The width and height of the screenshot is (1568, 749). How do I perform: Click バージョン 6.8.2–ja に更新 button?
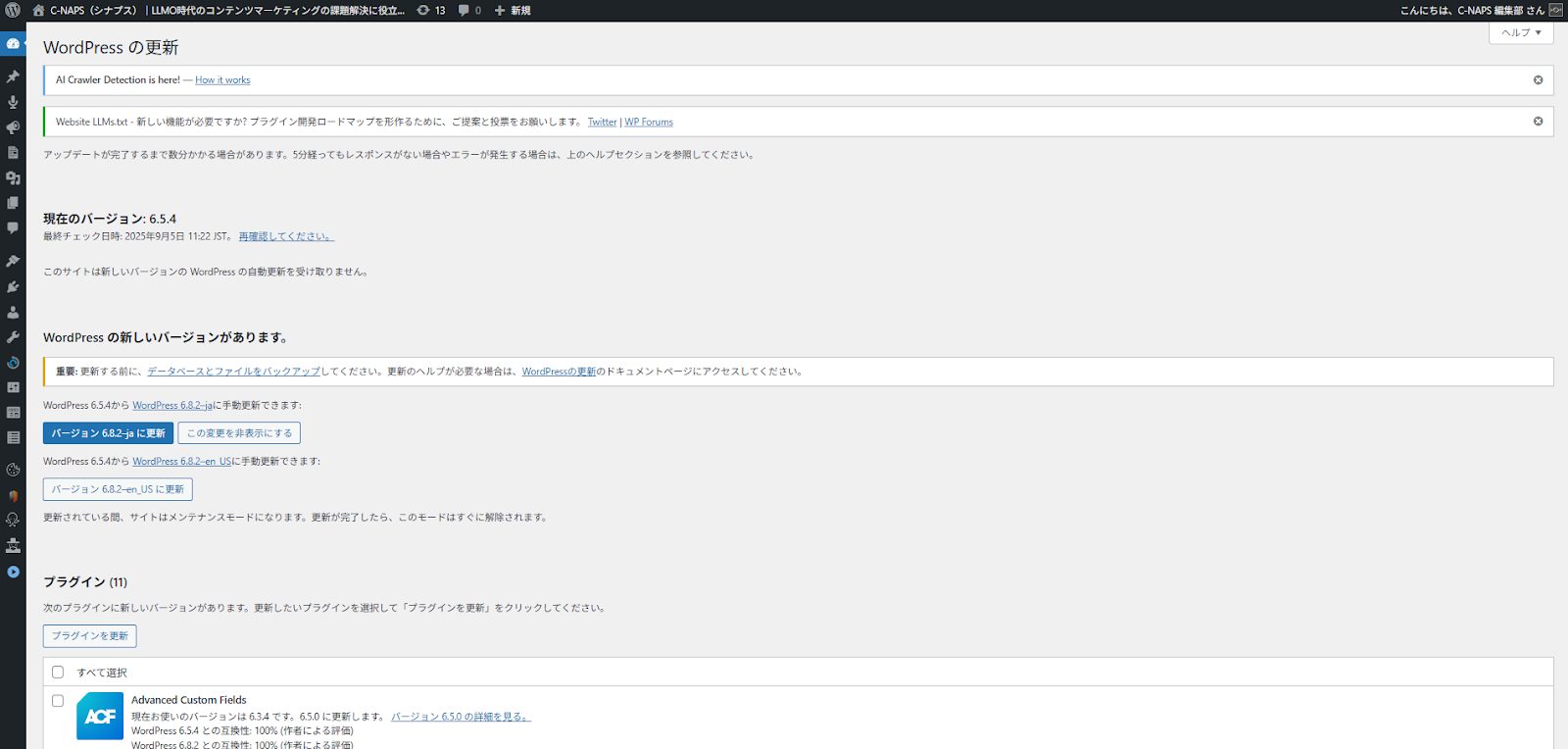(108, 433)
